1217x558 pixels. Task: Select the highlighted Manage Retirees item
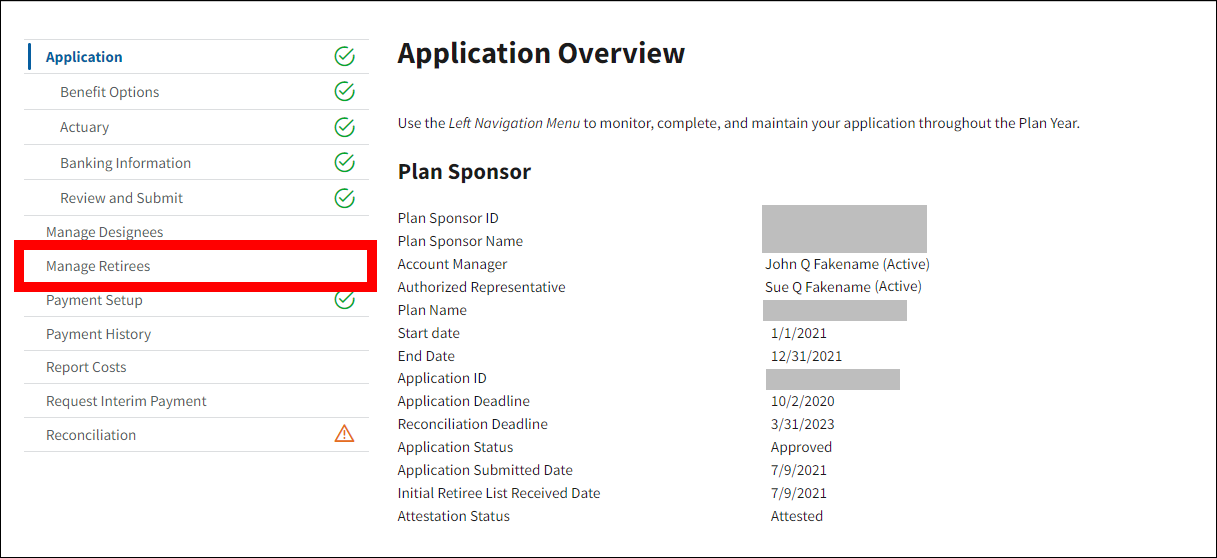coord(98,266)
